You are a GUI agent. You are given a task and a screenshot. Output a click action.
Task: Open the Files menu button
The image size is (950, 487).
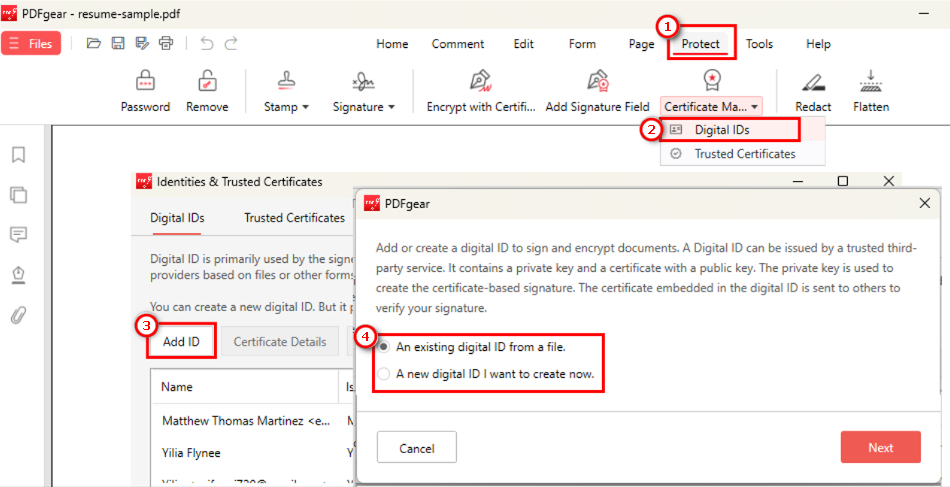31,44
